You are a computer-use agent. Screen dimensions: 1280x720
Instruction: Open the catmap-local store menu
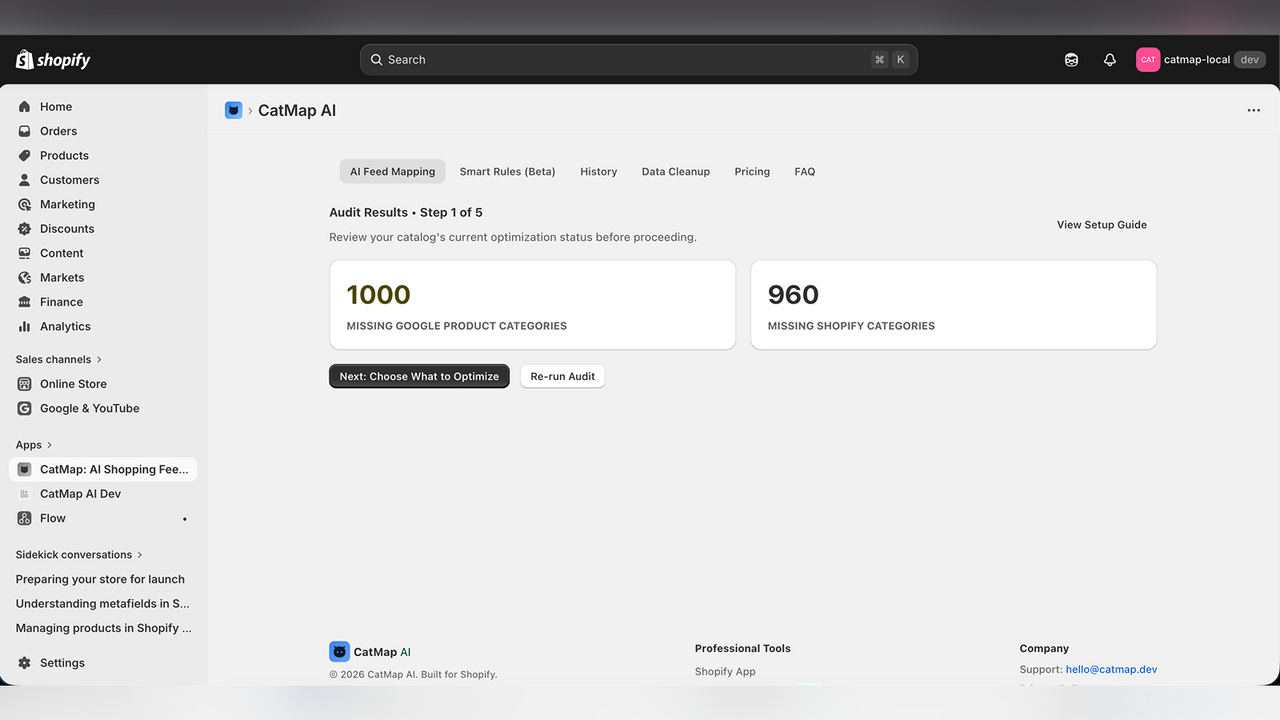pos(1200,60)
